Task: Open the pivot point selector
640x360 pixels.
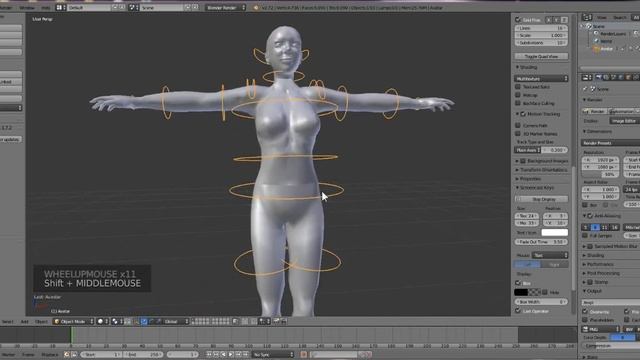Action: click(117, 322)
